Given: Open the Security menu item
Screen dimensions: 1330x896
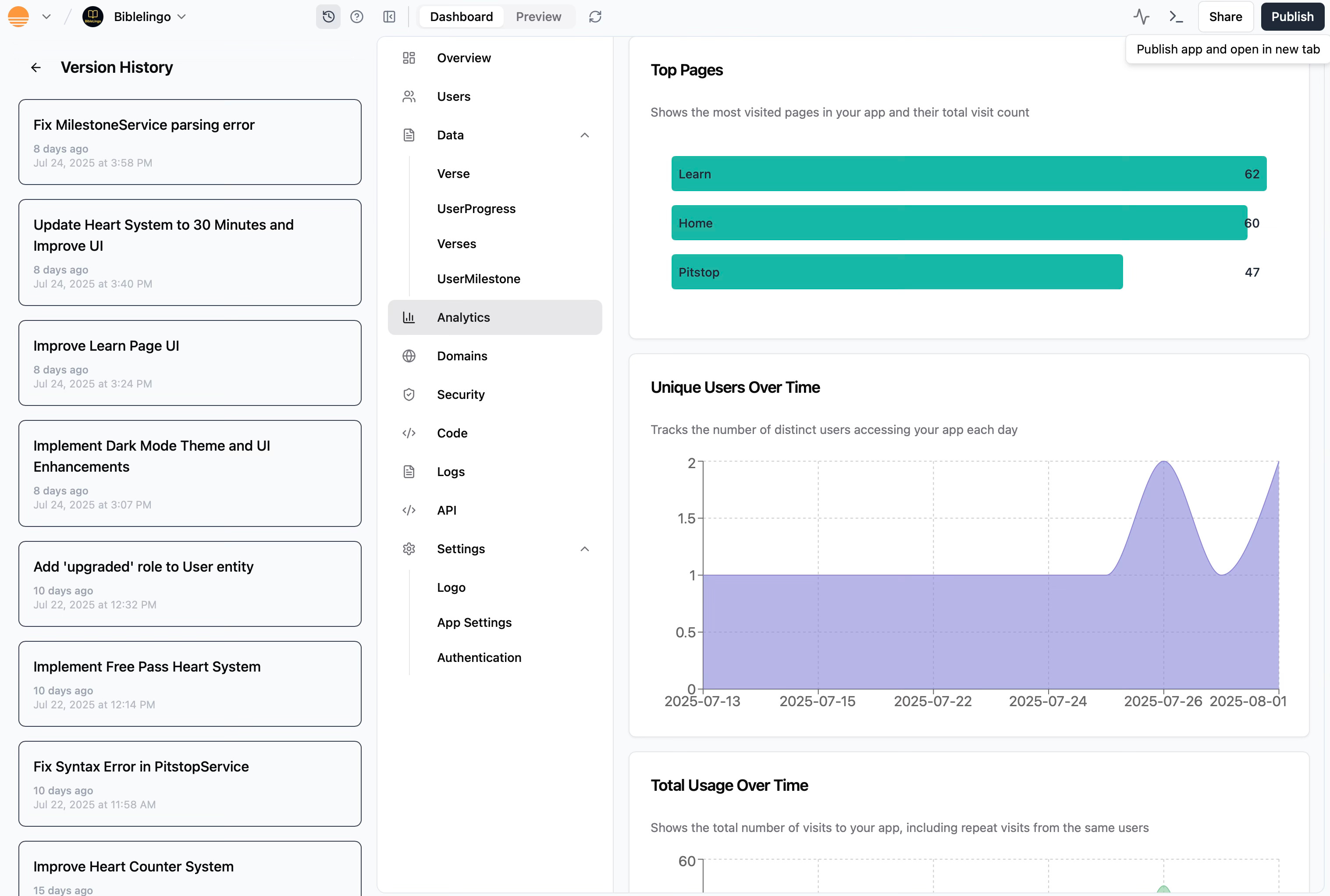Looking at the screenshot, I should 460,394.
